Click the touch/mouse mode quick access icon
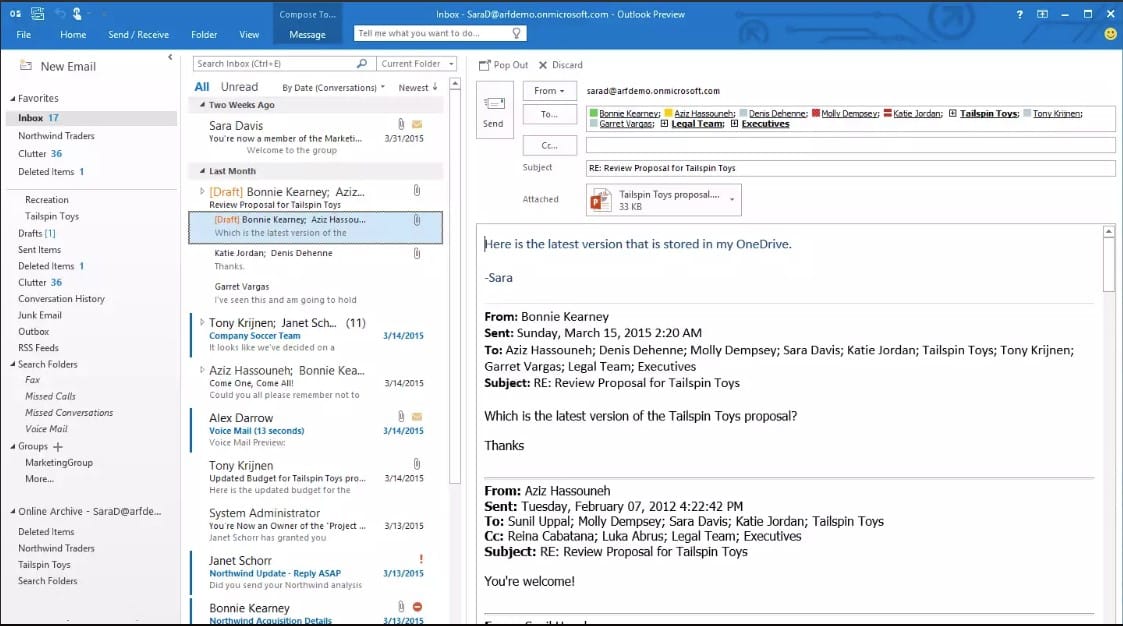Viewport: 1123px width, 626px height. tap(77, 14)
